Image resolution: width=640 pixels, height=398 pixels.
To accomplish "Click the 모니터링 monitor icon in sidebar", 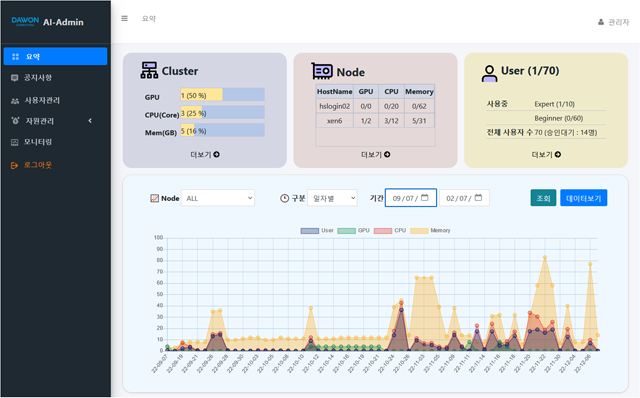I will point(15,142).
